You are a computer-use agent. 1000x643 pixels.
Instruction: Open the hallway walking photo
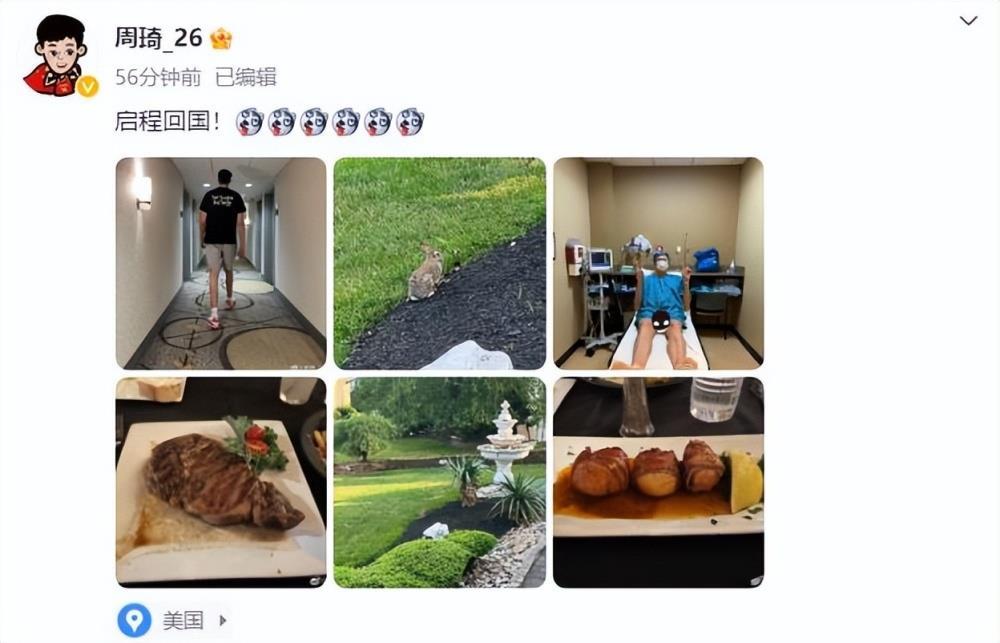(221, 263)
